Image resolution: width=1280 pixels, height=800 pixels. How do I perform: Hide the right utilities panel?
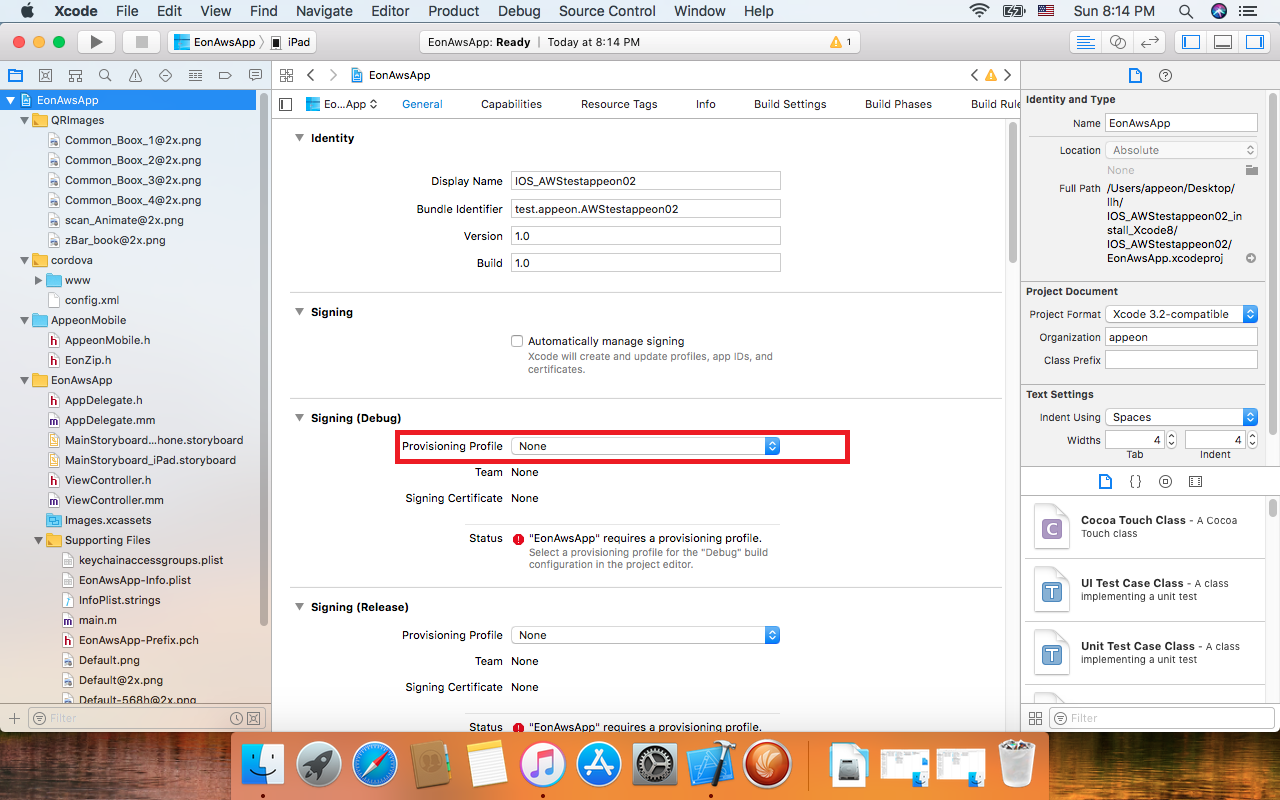(1254, 42)
